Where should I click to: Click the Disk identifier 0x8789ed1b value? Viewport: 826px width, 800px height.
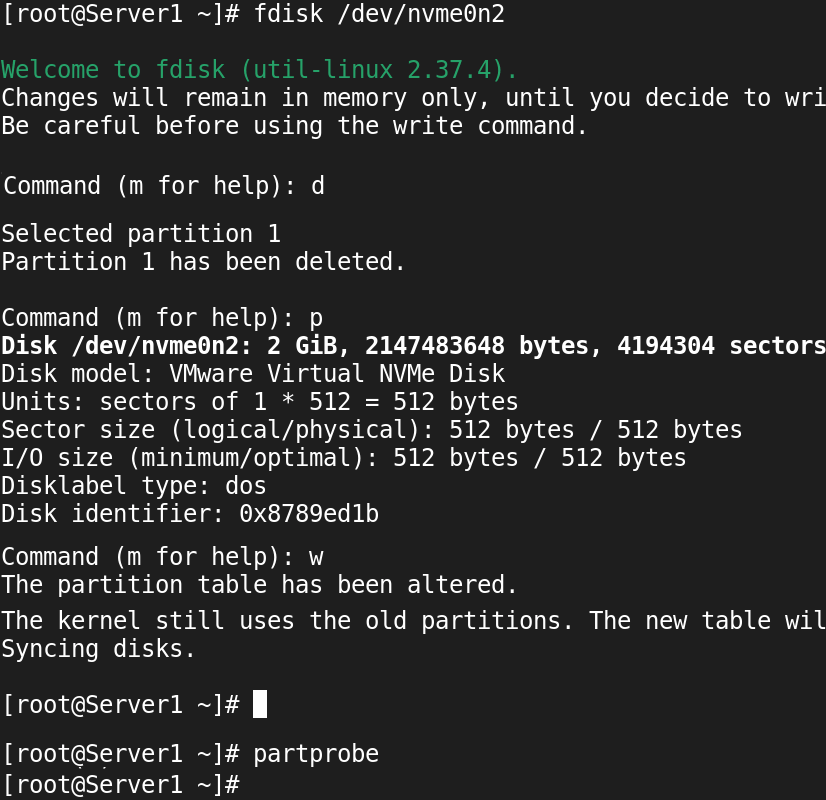[309, 514]
